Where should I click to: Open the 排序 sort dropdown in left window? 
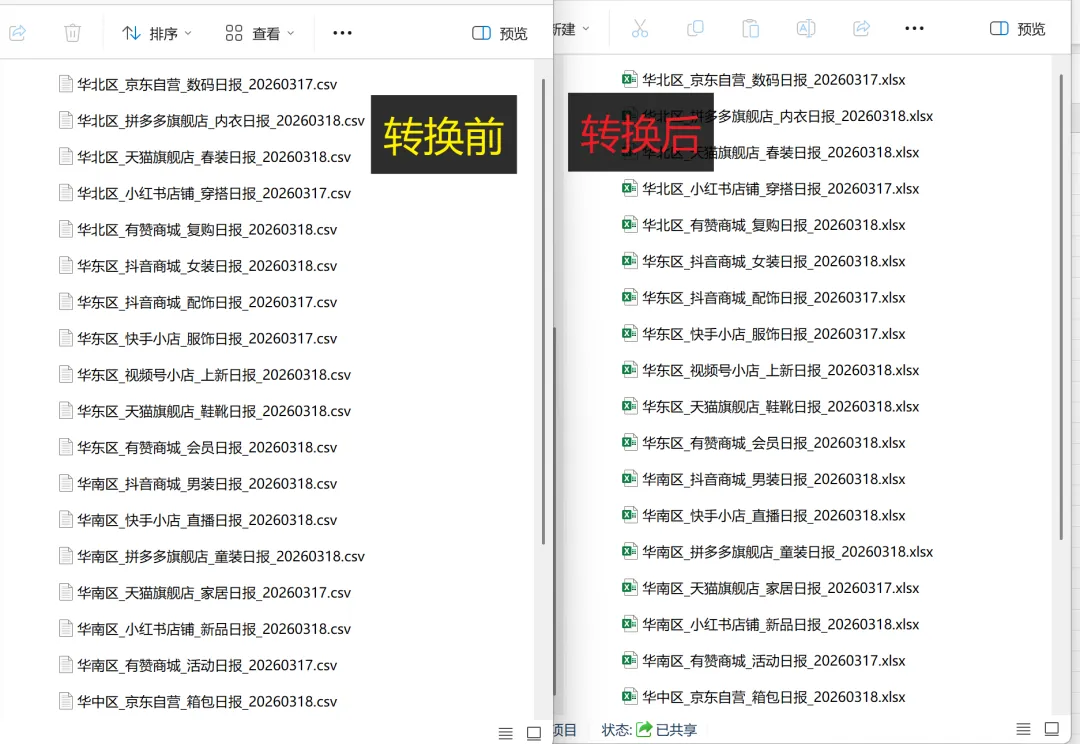click(157, 33)
